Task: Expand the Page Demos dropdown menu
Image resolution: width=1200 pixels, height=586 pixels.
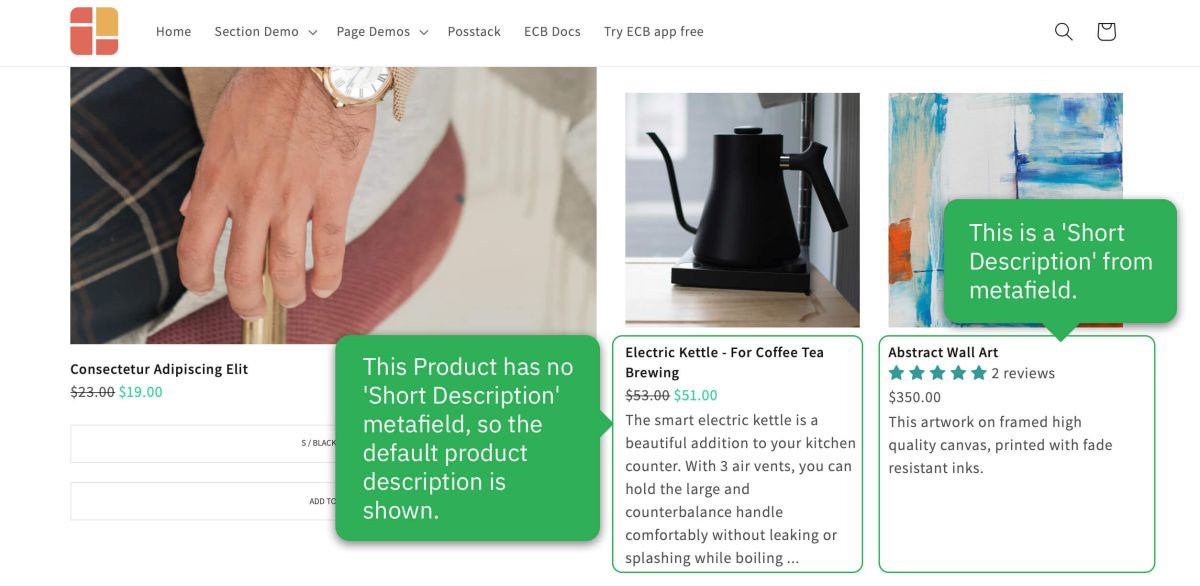Action: (382, 32)
